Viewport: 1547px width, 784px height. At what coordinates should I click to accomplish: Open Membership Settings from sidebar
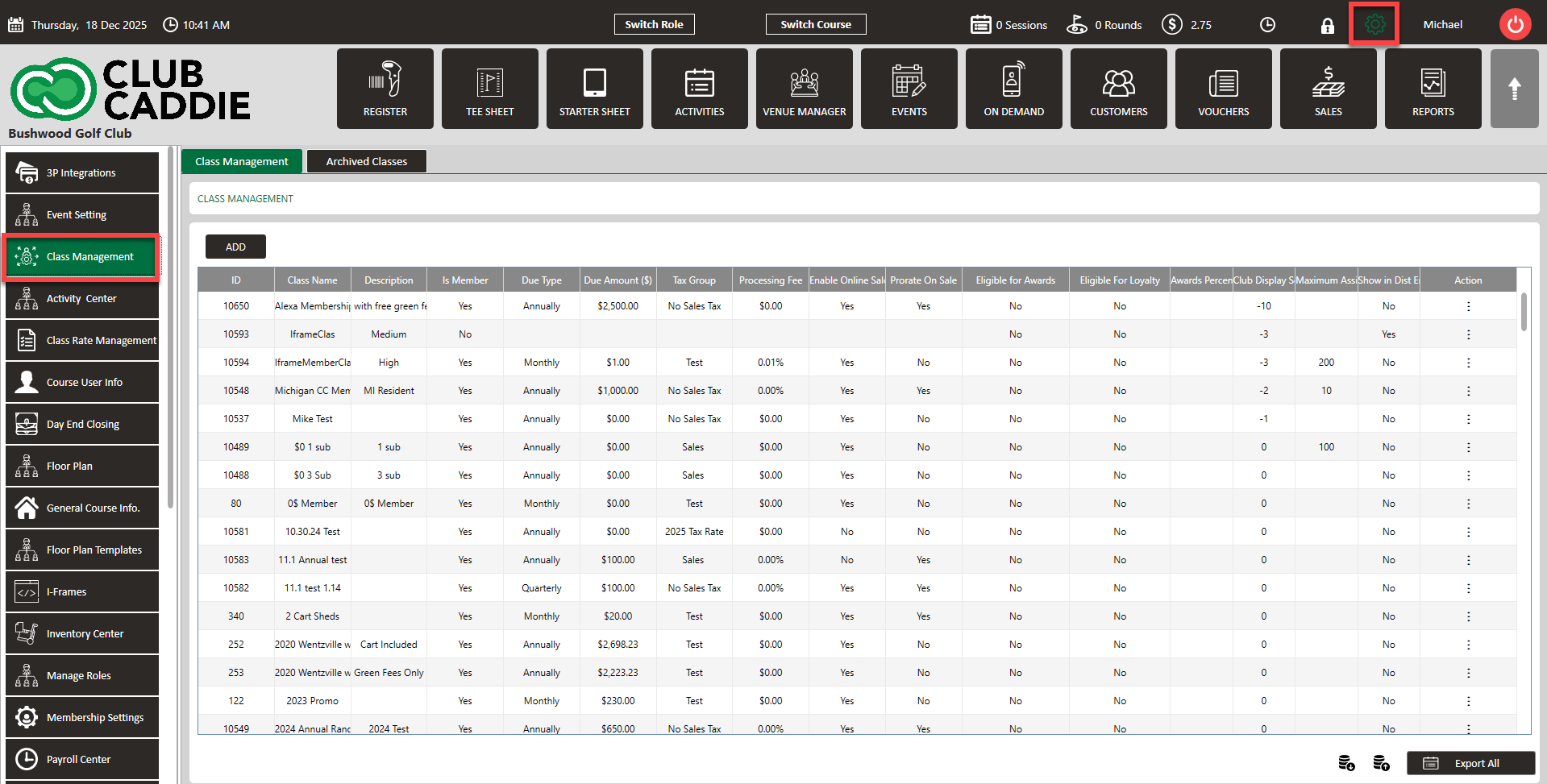pos(82,718)
